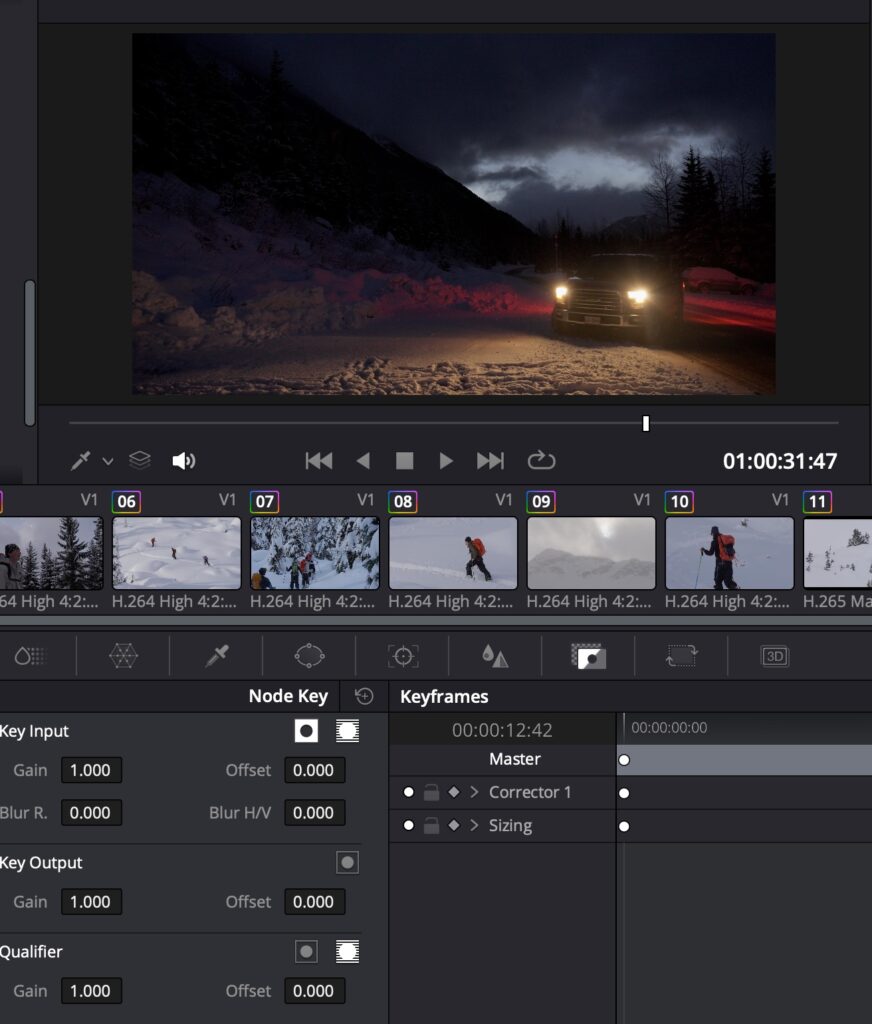Jump to the previous clip in the viewer
This screenshot has width=872, height=1024.
click(319, 461)
